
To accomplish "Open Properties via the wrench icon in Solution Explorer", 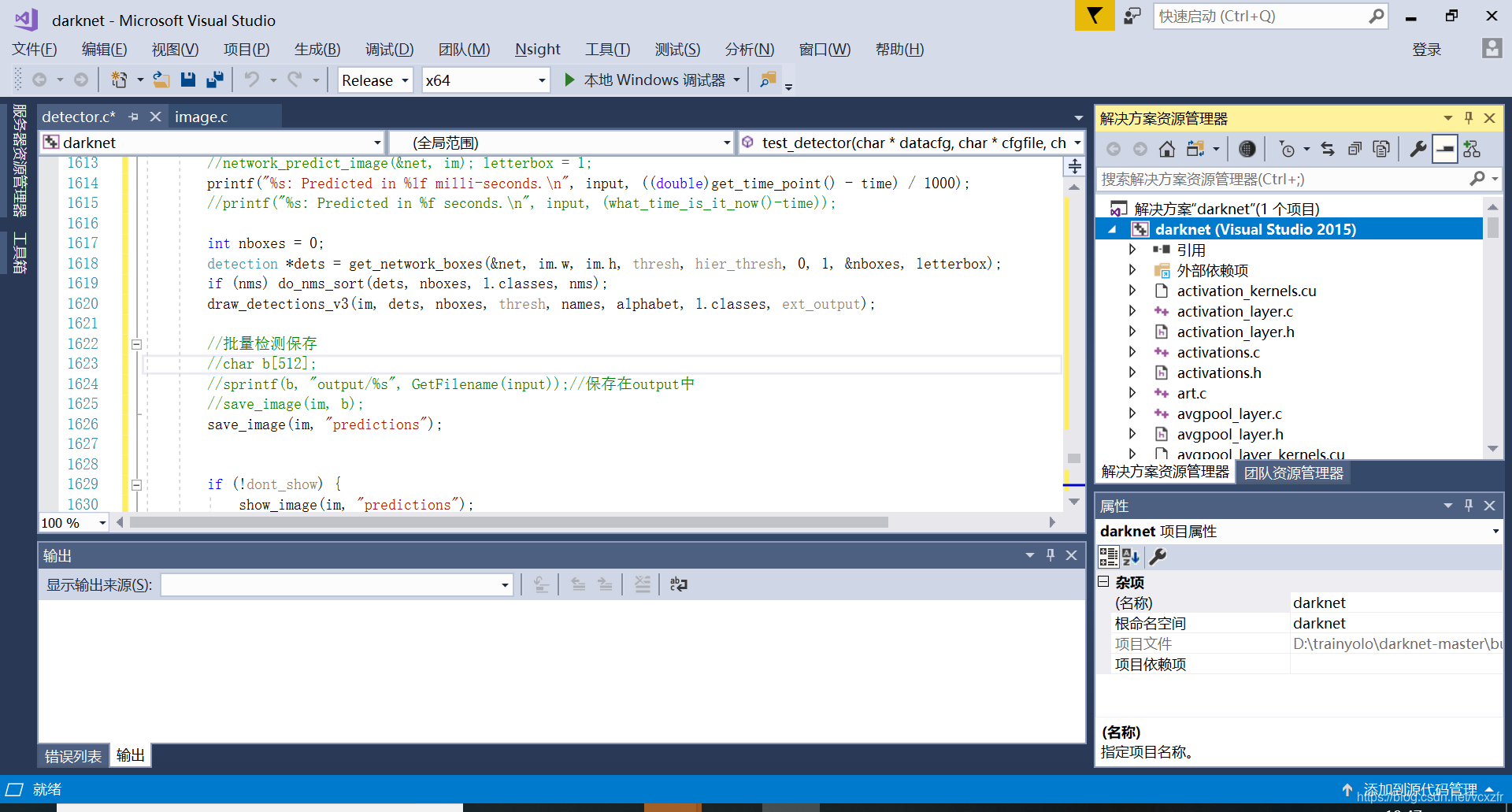I will point(1418,149).
